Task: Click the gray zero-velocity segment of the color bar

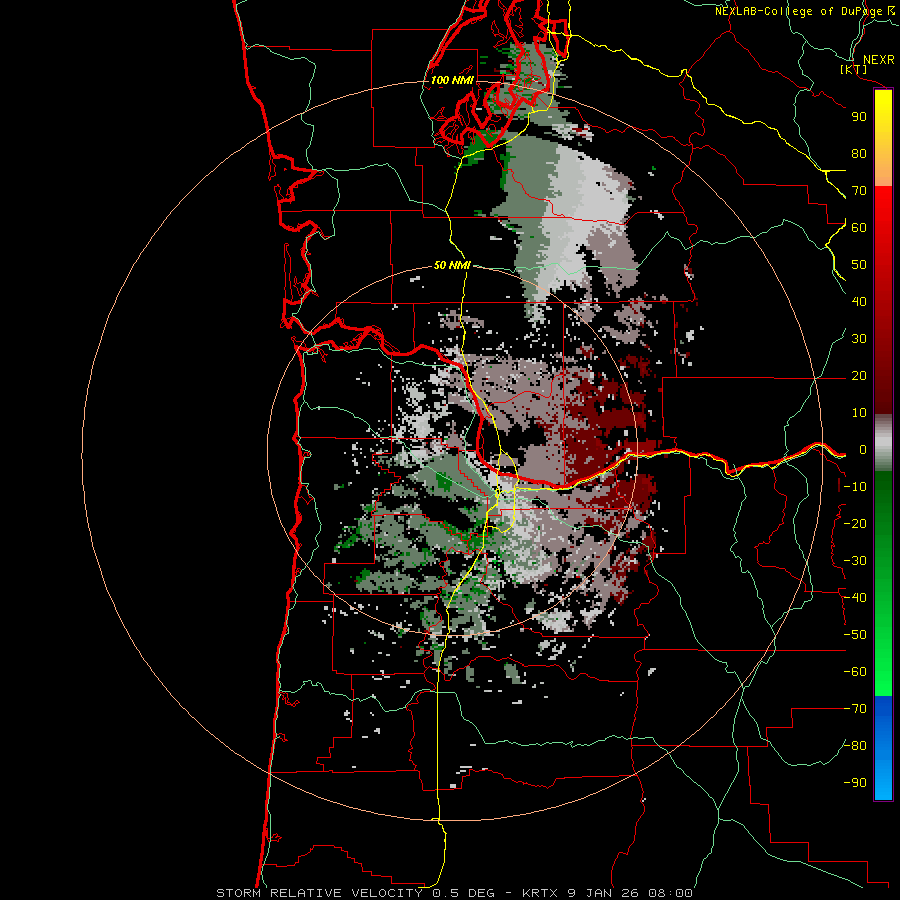Action: (883, 443)
